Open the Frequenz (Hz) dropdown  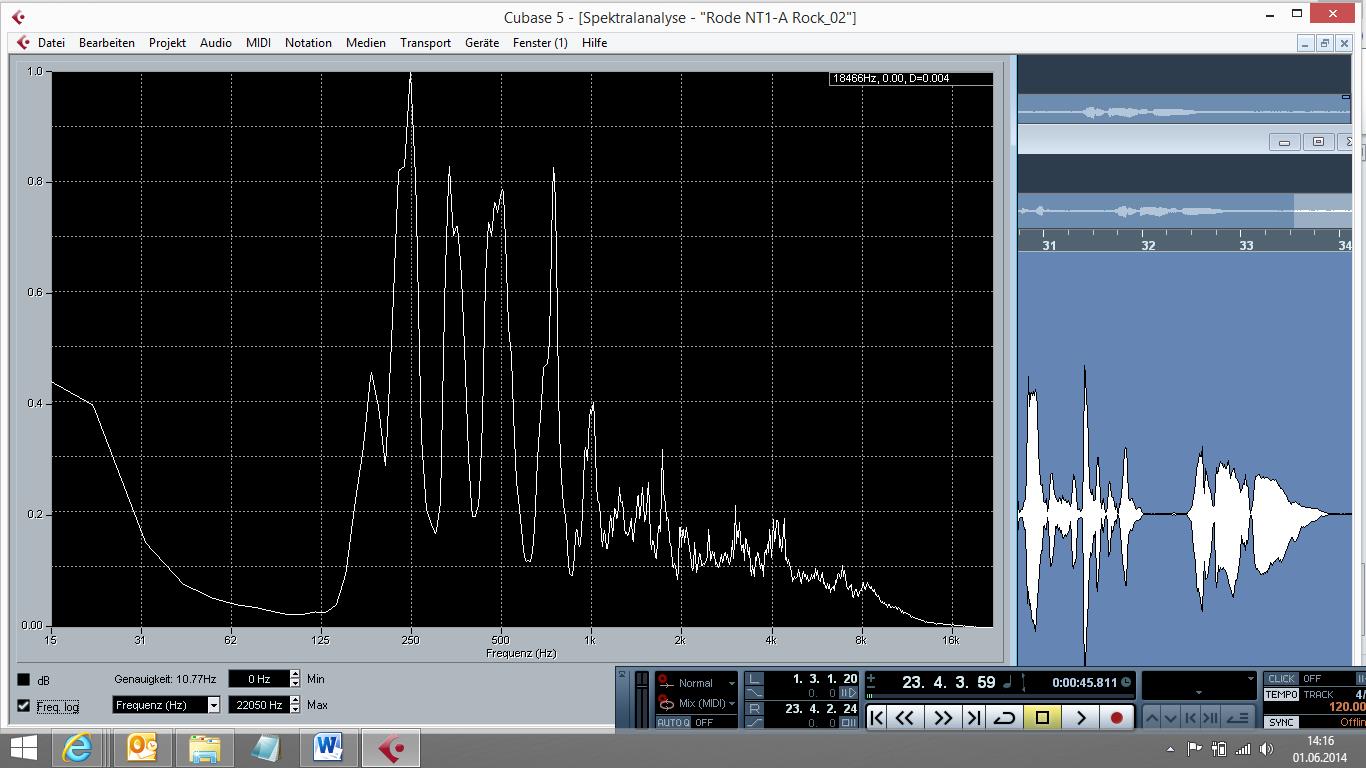point(166,705)
